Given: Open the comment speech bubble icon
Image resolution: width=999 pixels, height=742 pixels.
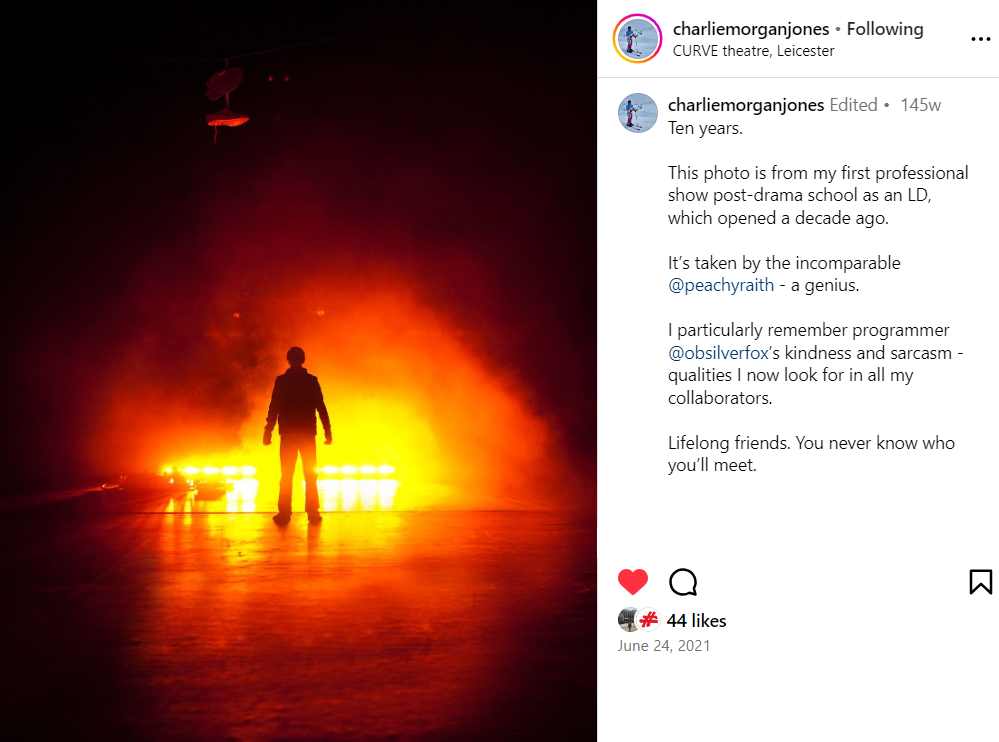Looking at the screenshot, I should 683,582.
